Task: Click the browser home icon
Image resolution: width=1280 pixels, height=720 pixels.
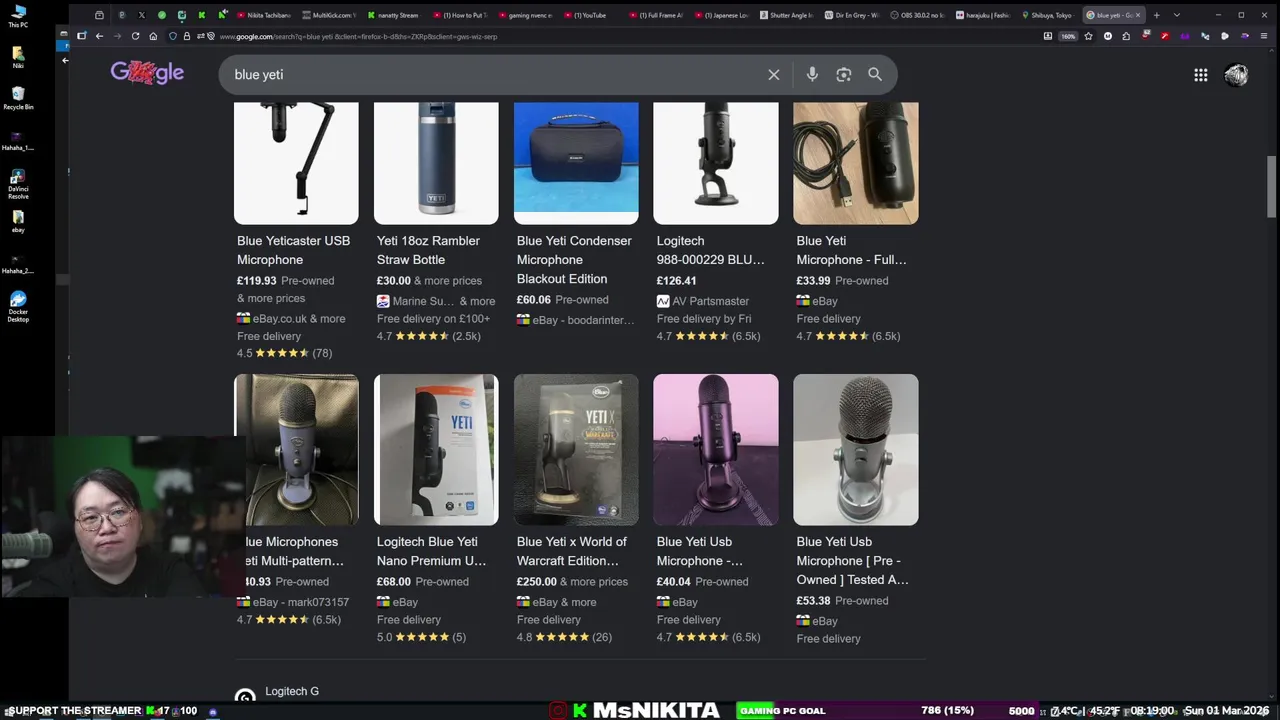Action: (153, 36)
